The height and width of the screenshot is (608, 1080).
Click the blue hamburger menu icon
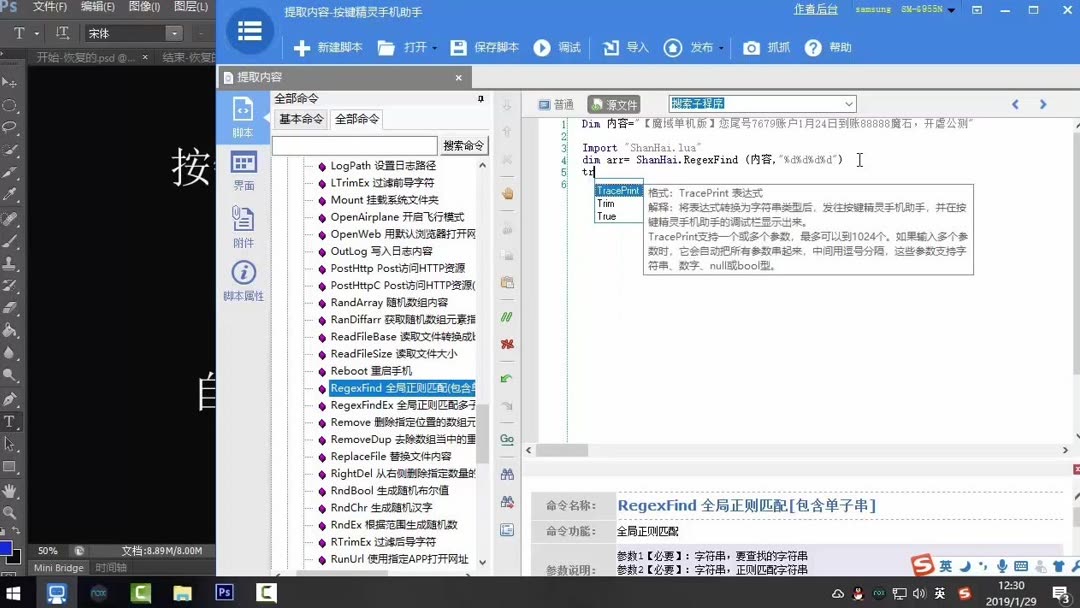click(x=248, y=31)
